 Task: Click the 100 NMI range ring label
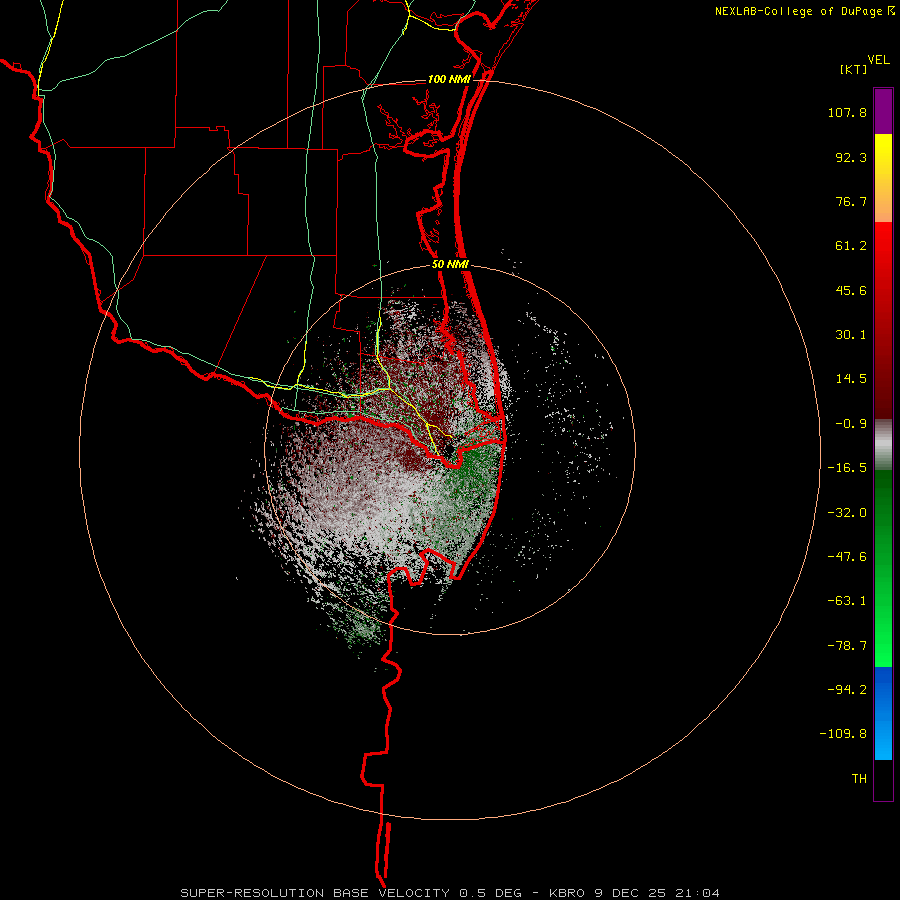point(449,79)
